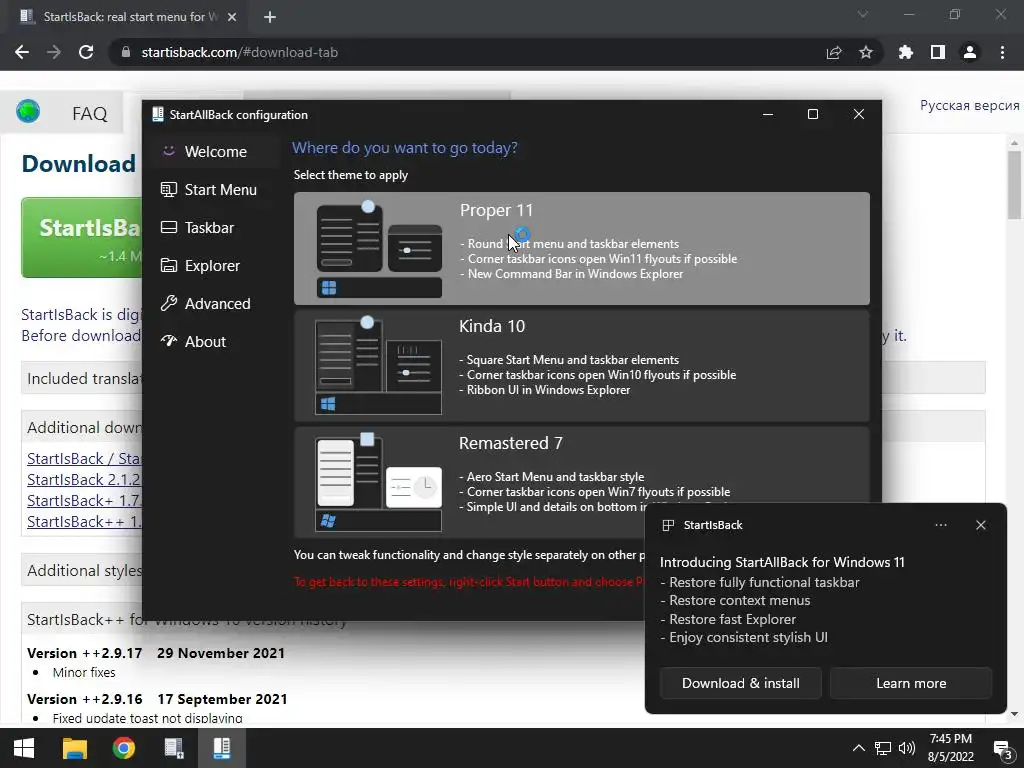Image resolution: width=1024 pixels, height=768 pixels.
Task: Click the About gauge icon
Action: pyautogui.click(x=168, y=340)
